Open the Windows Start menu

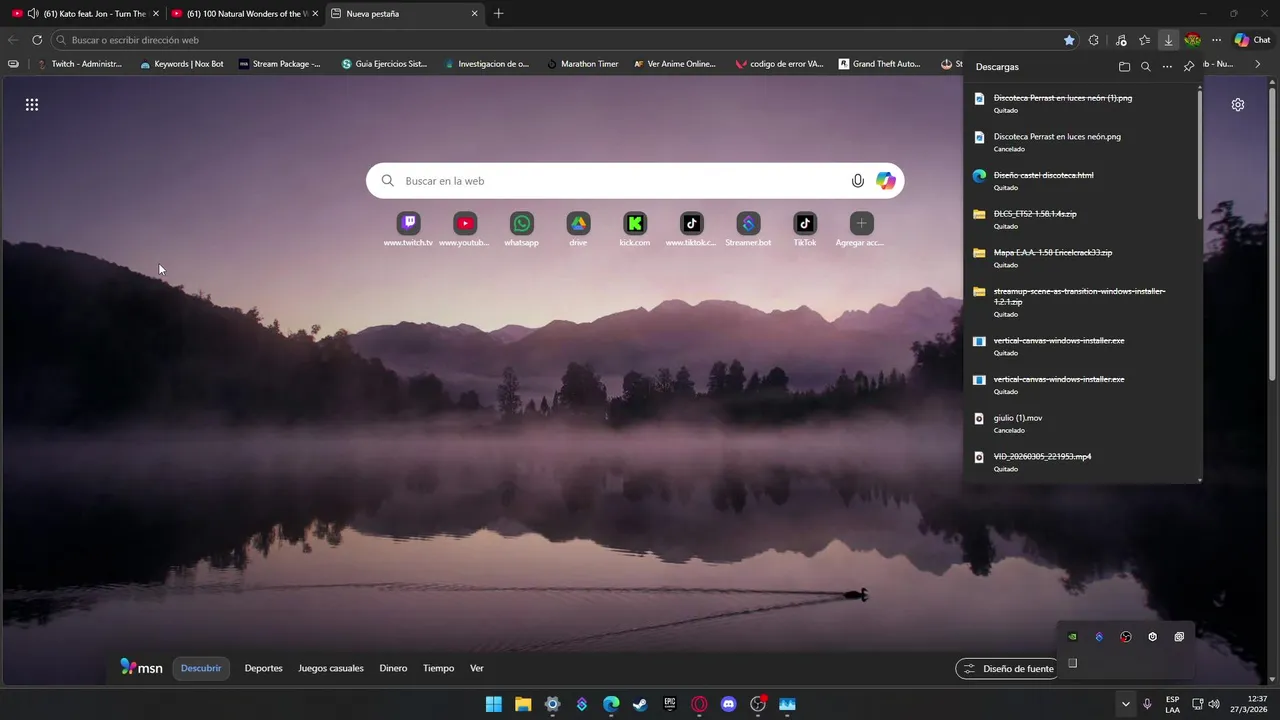494,704
